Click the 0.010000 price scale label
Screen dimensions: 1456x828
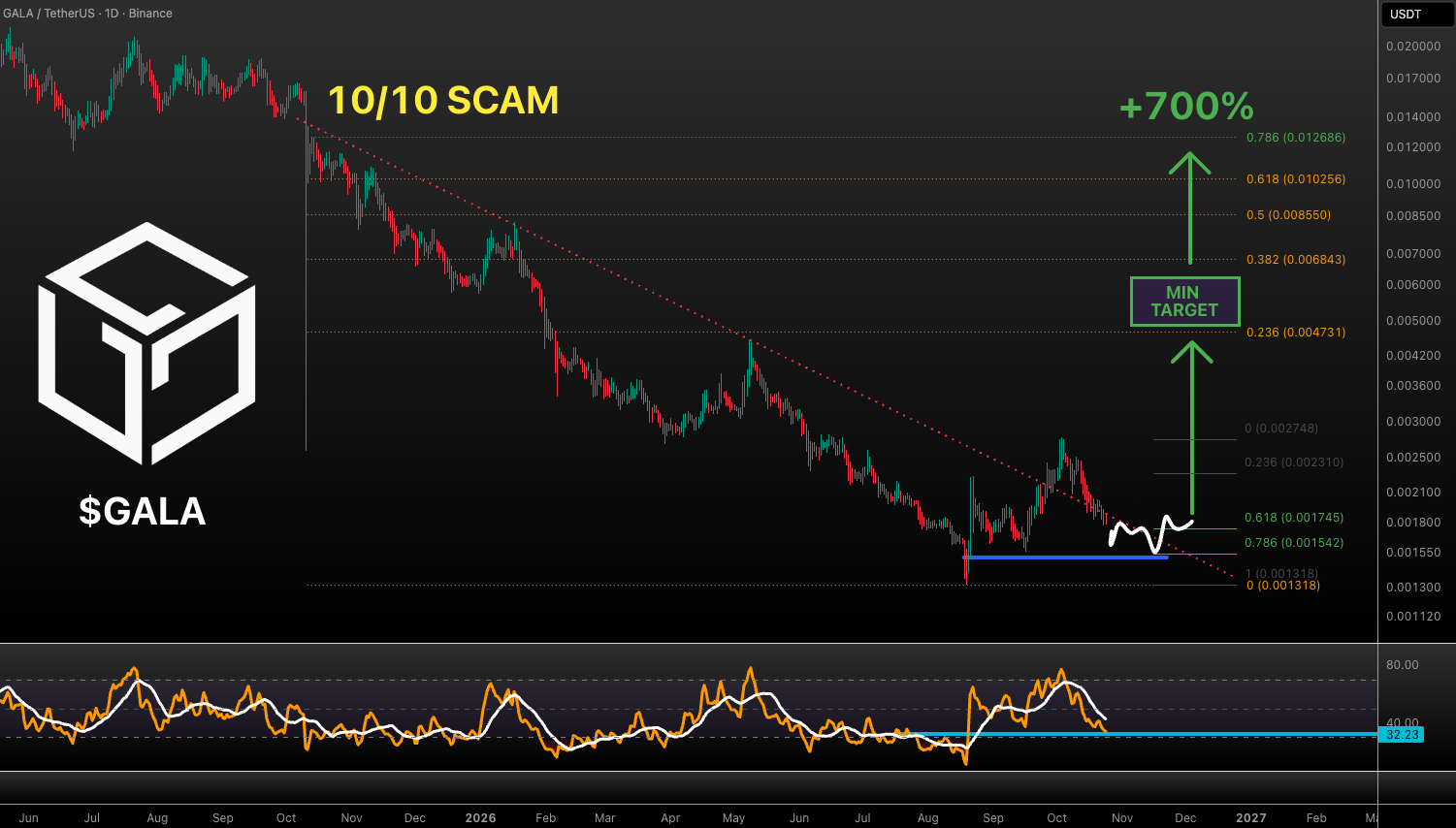click(1413, 184)
